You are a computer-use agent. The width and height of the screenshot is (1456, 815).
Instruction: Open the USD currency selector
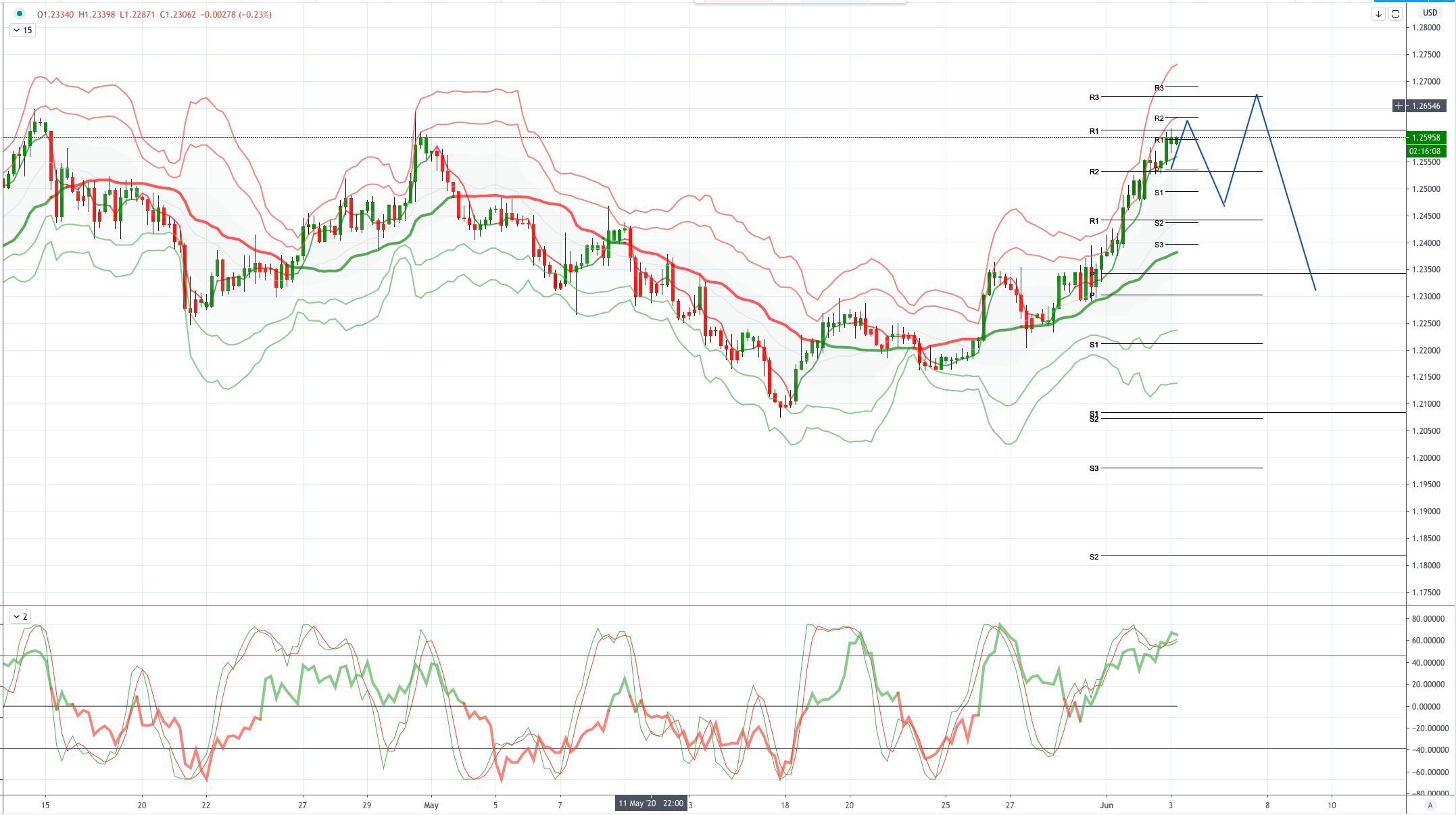click(x=1430, y=13)
